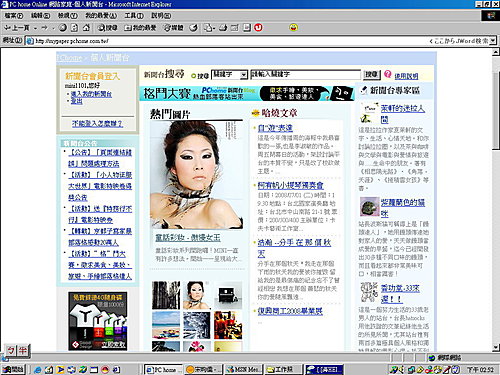Click the pink question mark help icon
Screen dimensions: 500x375
[x=387, y=74]
